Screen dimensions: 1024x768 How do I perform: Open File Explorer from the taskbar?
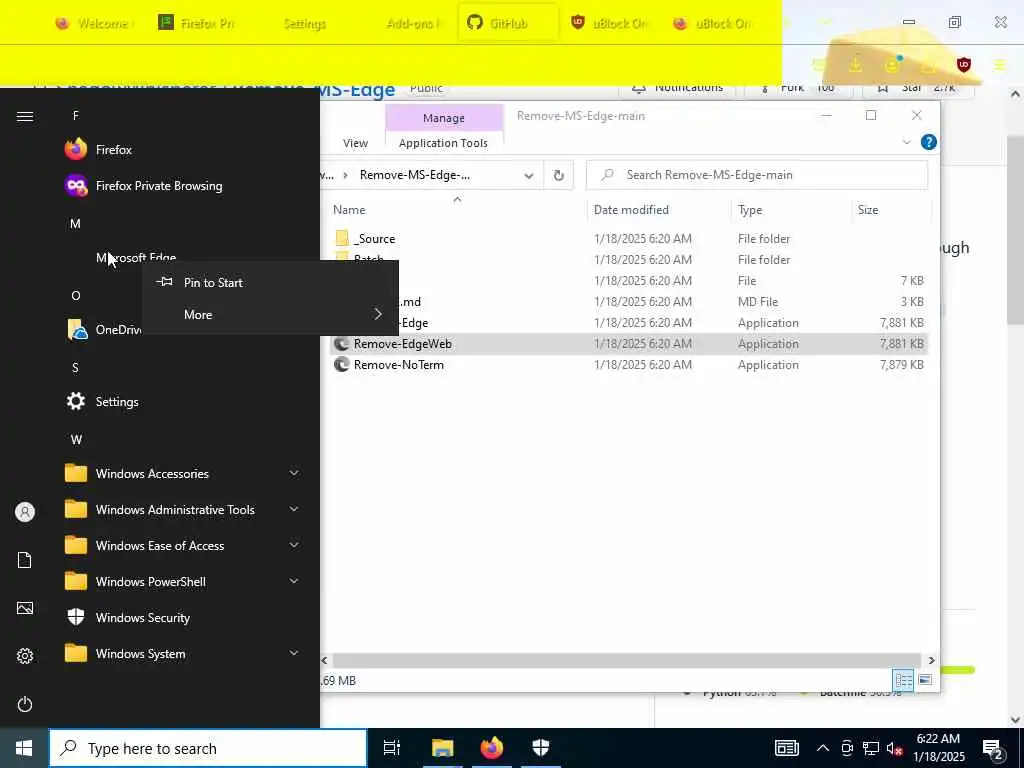tap(442, 748)
